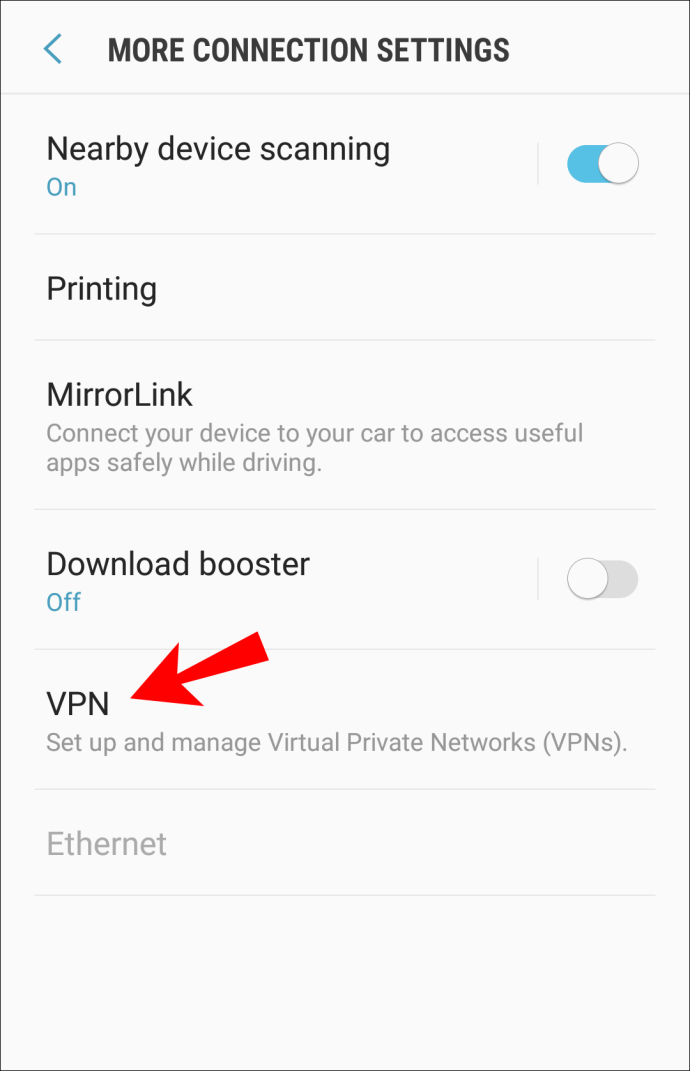Click divider line beside Download booster switch
The height and width of the screenshot is (1071, 690).
[x=538, y=579]
